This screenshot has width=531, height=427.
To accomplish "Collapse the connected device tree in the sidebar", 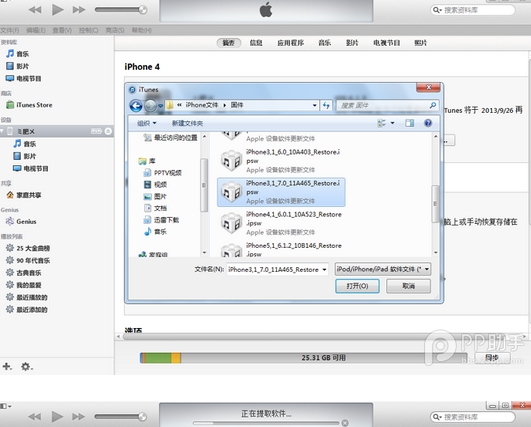I will tap(2, 131).
